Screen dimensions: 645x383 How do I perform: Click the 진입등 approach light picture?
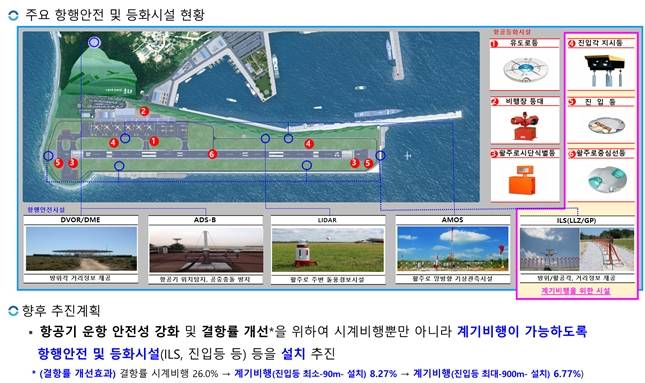pyautogui.click(x=606, y=125)
